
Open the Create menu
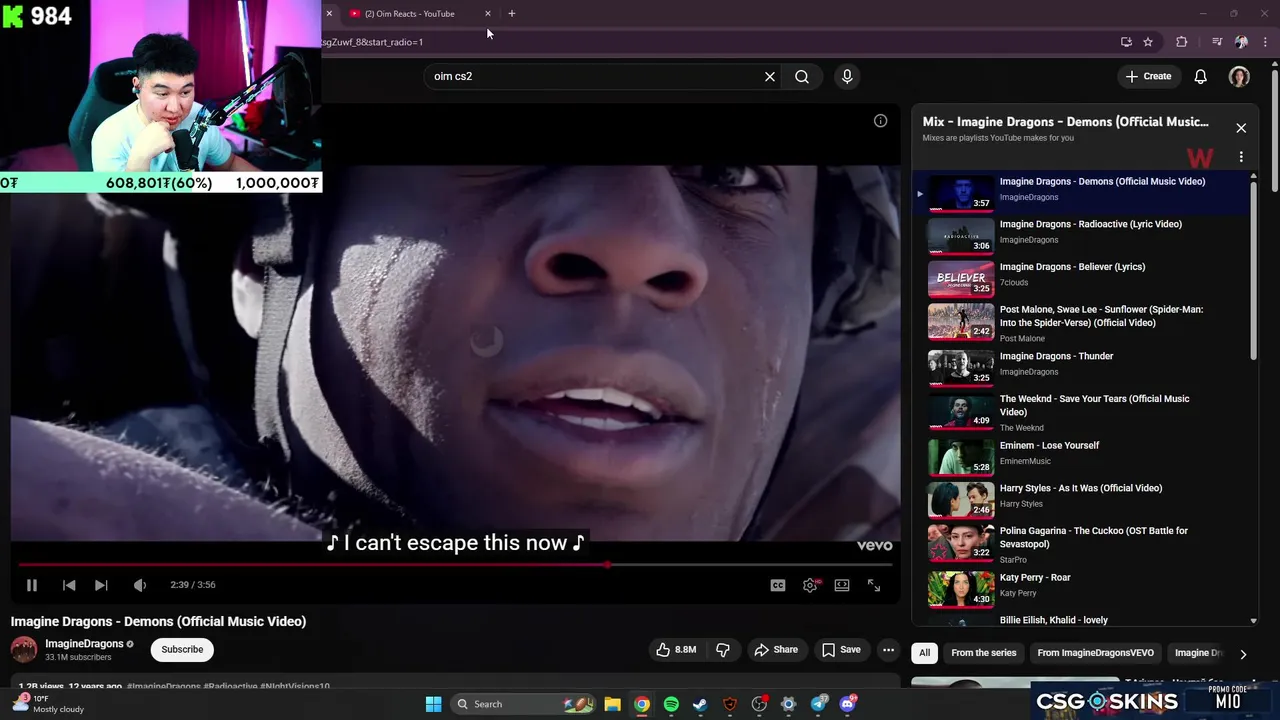(x=1148, y=76)
